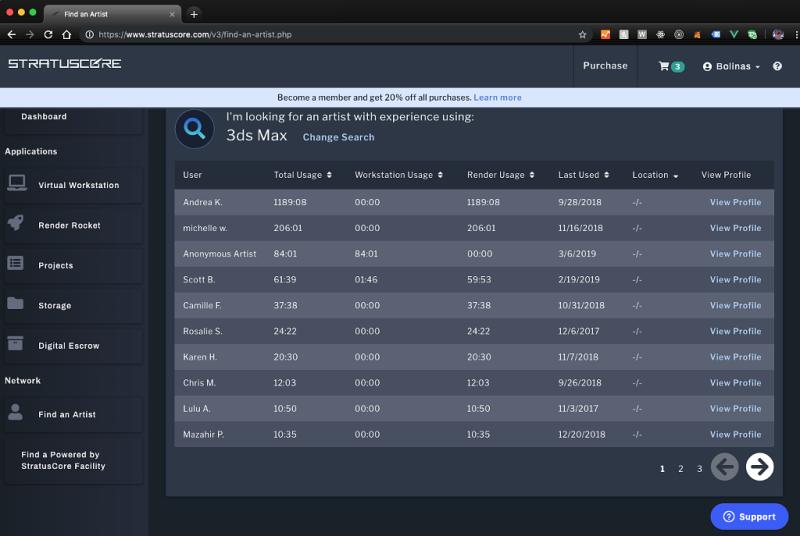Bookmark this page with the star icon
Image resolution: width=800 pixels, height=536 pixels.
click(583, 34)
